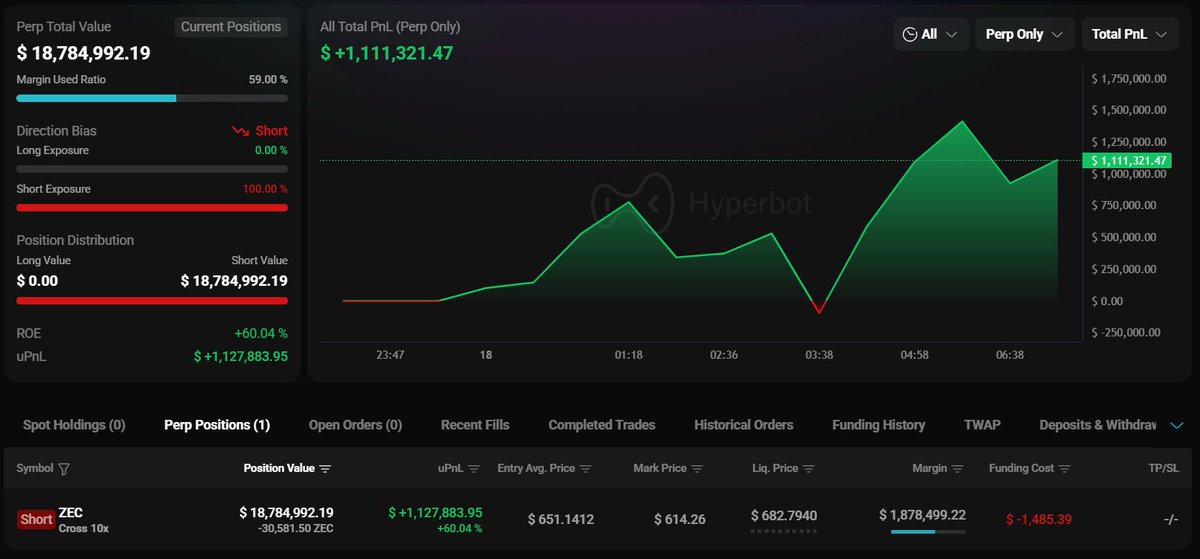This screenshot has height=559, width=1200.
Task: Click the red Short Exposure bar
Action: 152,208
